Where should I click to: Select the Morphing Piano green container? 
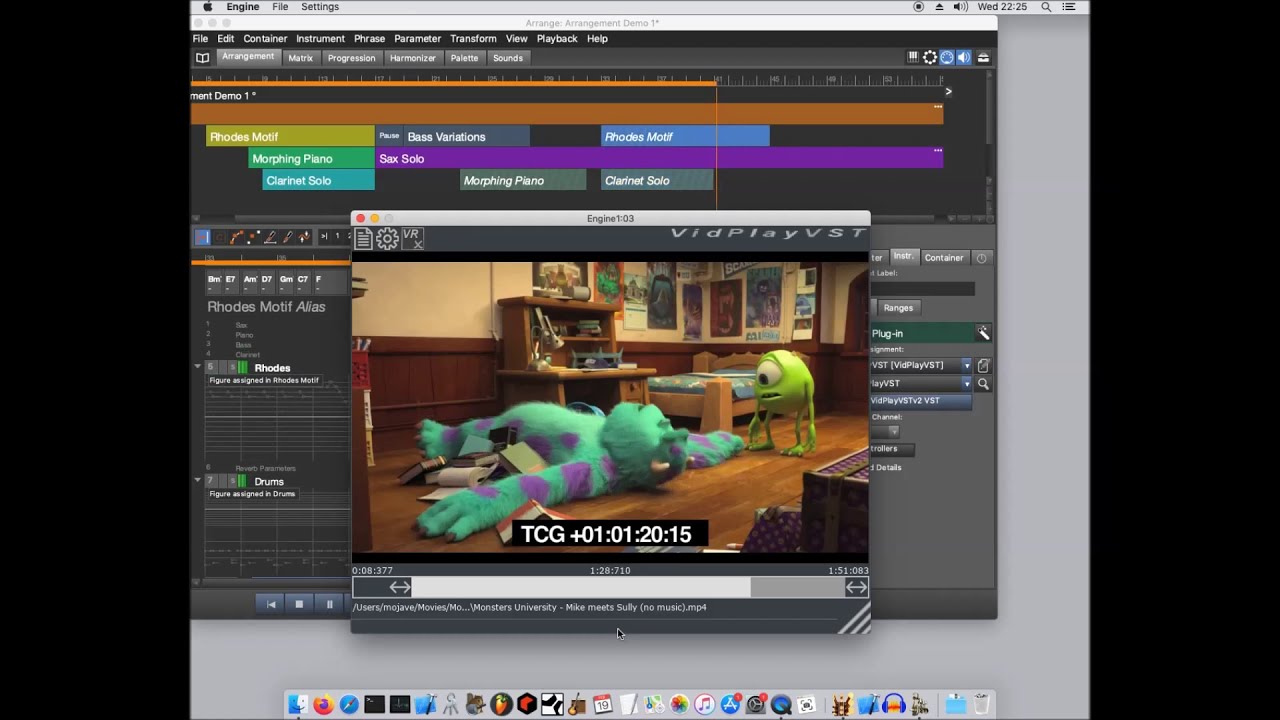click(311, 159)
